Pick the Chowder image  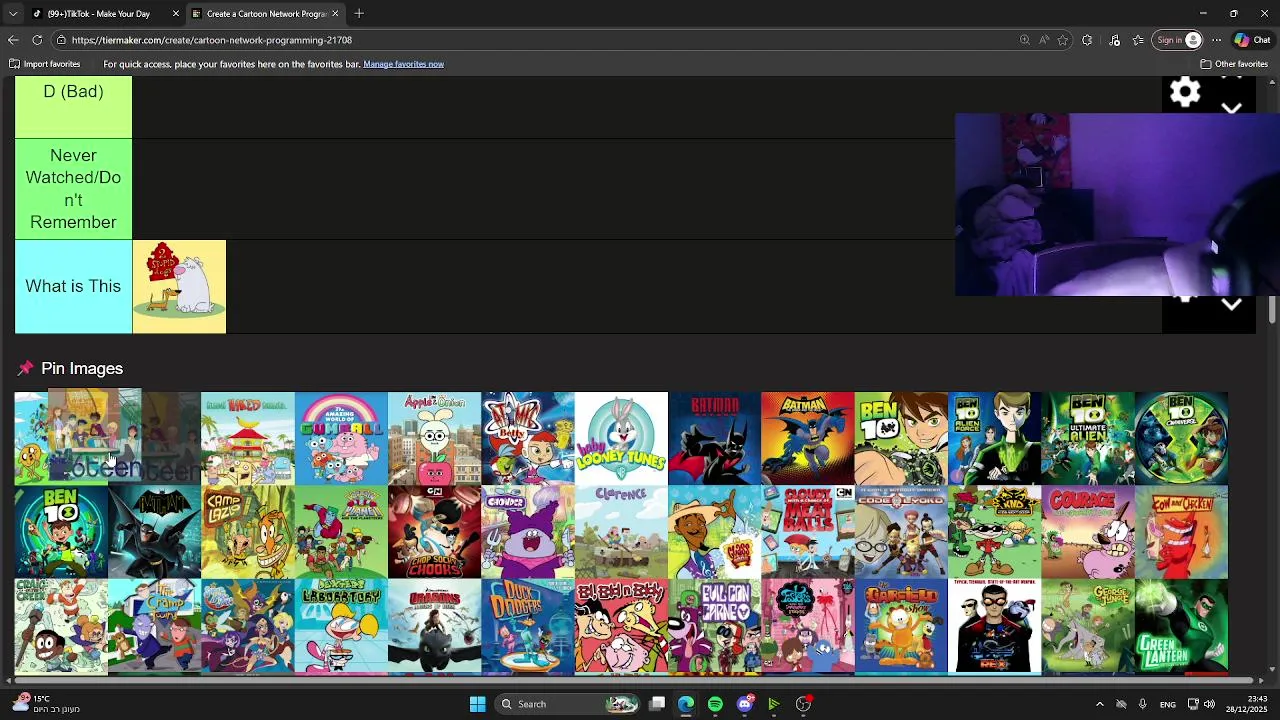tap(528, 532)
